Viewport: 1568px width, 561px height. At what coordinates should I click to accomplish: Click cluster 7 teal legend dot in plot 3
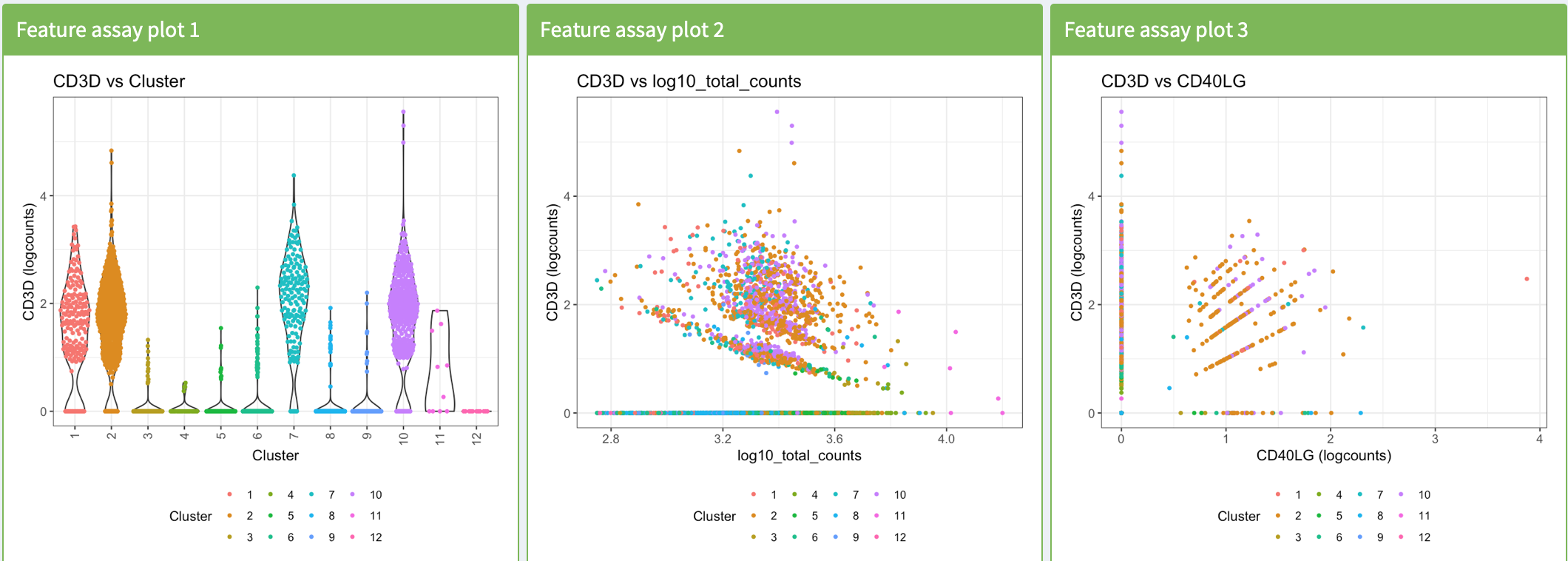(1361, 494)
